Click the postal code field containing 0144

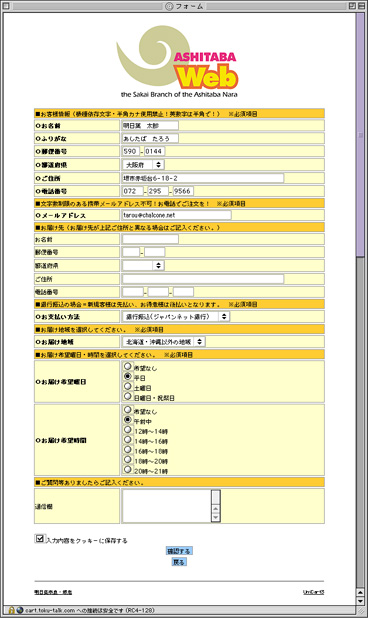(x=154, y=151)
